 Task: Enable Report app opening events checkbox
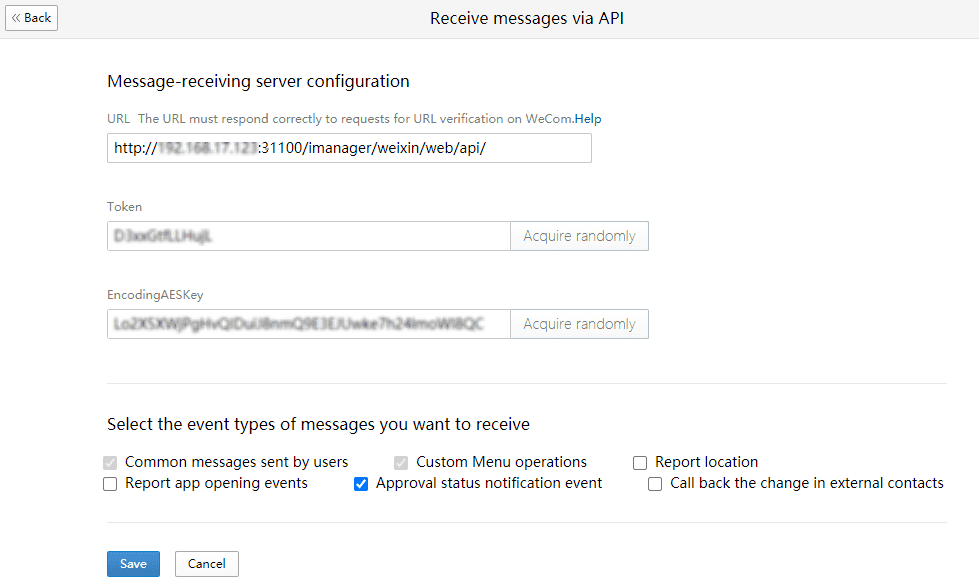tap(111, 484)
